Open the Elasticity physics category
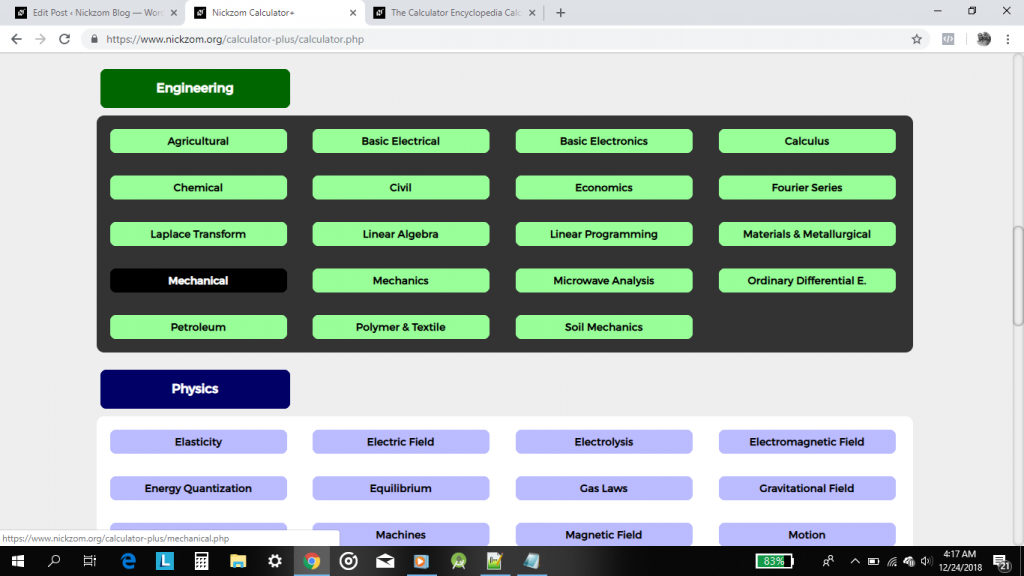This screenshot has width=1024, height=576. point(199,442)
